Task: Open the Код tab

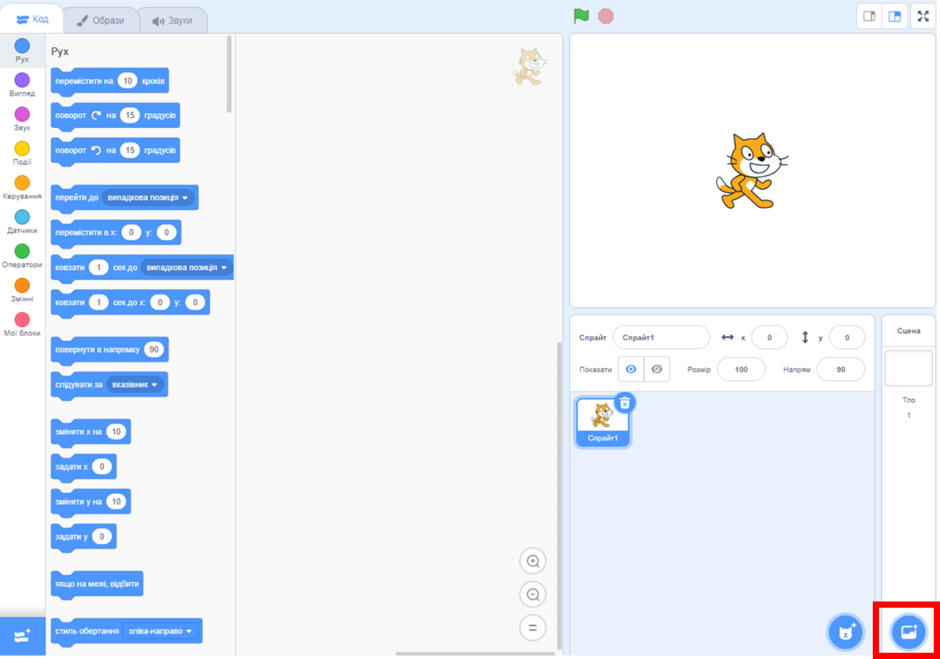Action: [32, 19]
